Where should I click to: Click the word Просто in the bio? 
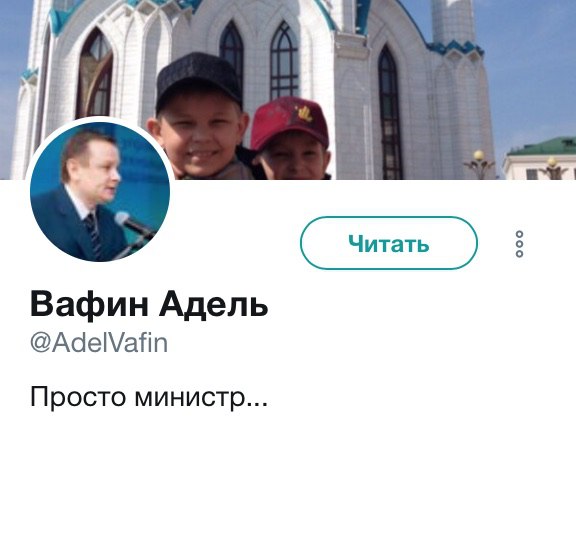click(78, 397)
